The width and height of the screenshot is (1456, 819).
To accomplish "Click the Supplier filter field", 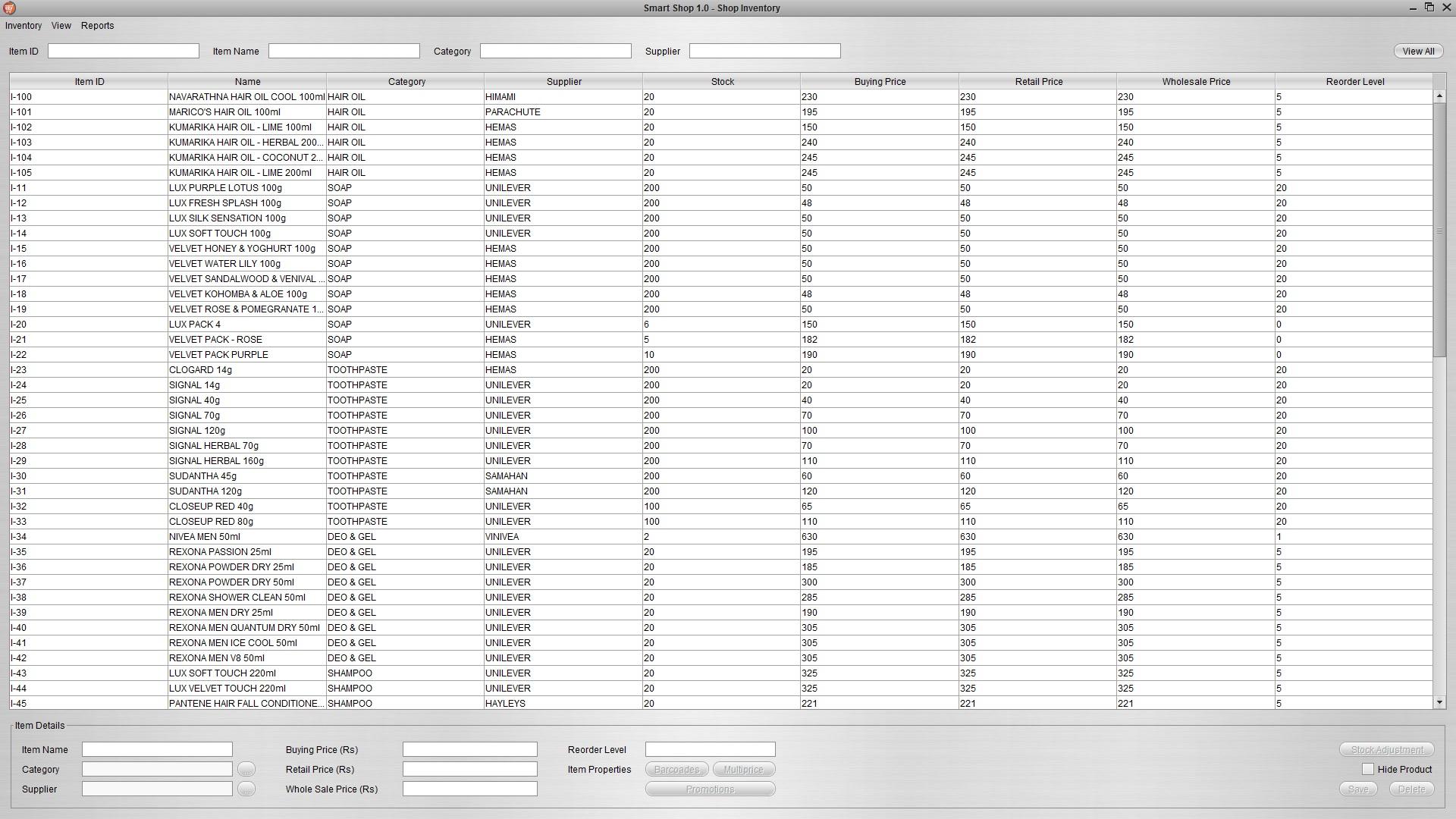I will point(765,51).
